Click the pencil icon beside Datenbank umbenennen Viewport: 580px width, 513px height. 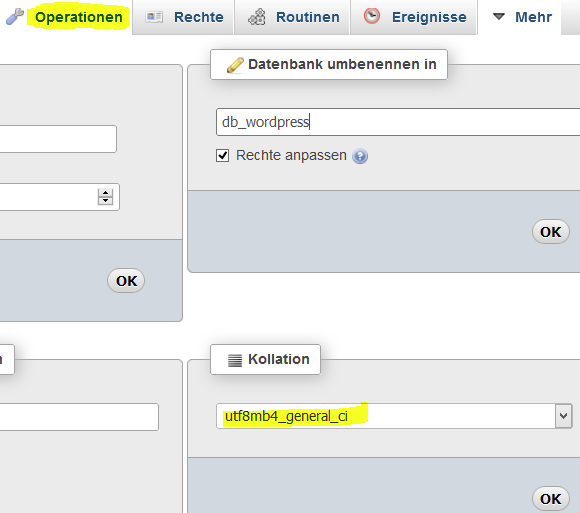[235, 65]
